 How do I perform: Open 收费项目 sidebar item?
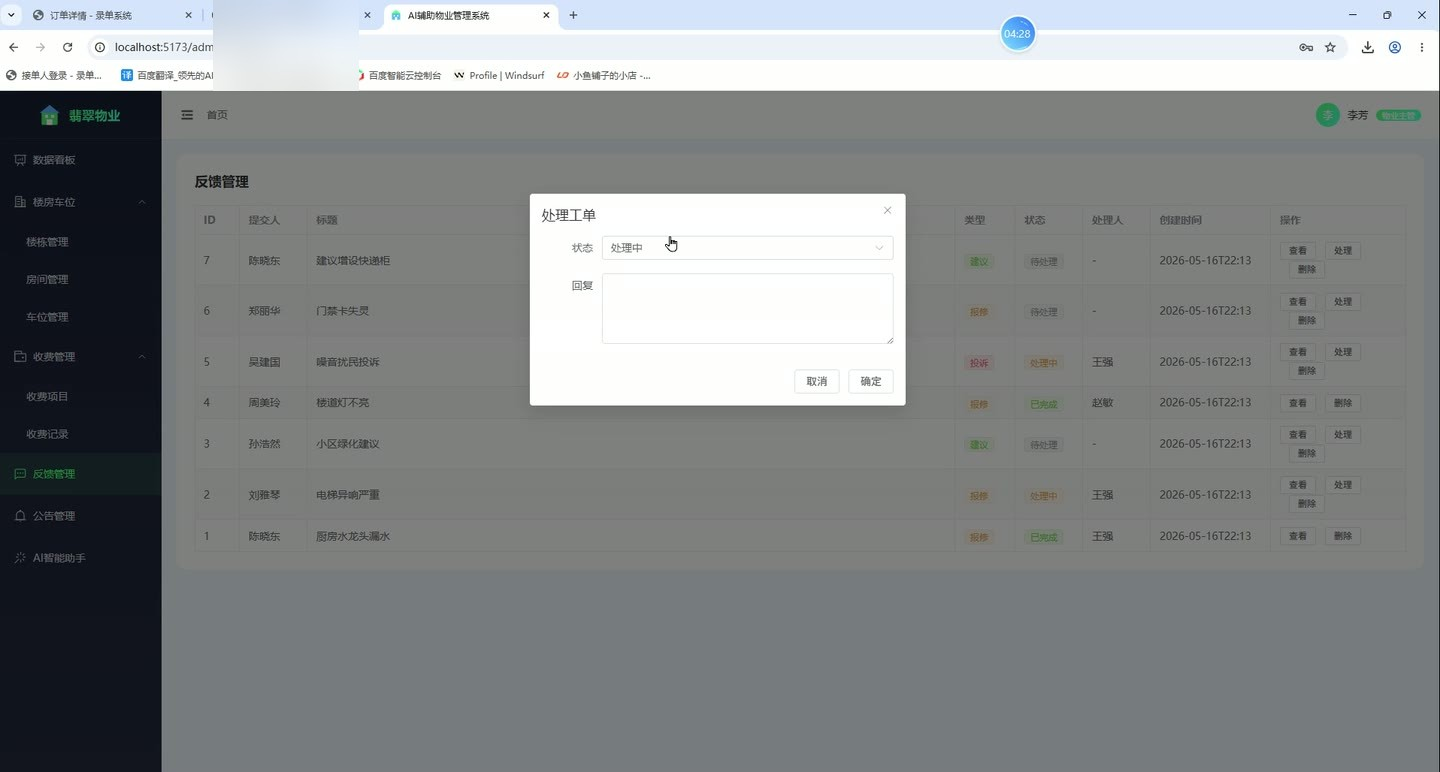pos(80,397)
